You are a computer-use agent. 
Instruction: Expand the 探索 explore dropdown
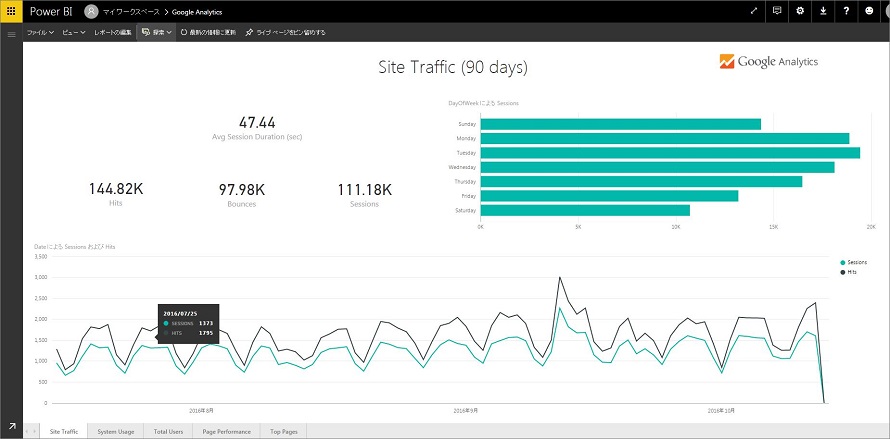pos(157,32)
